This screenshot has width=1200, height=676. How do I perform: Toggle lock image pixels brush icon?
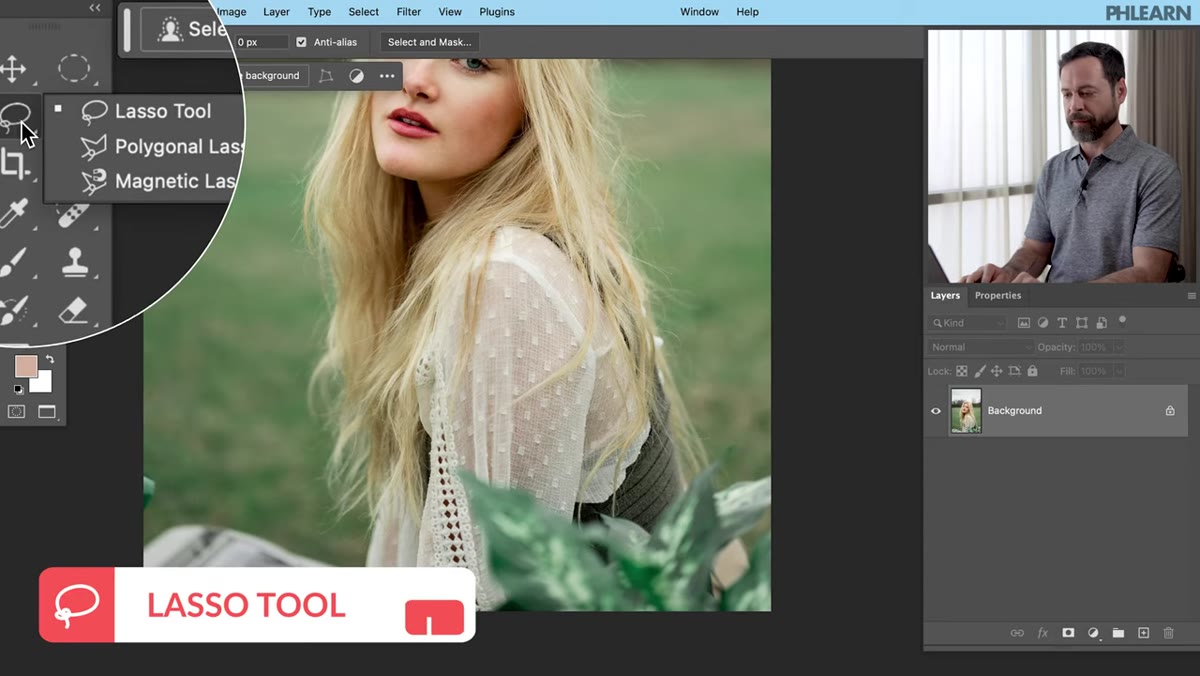pos(979,371)
